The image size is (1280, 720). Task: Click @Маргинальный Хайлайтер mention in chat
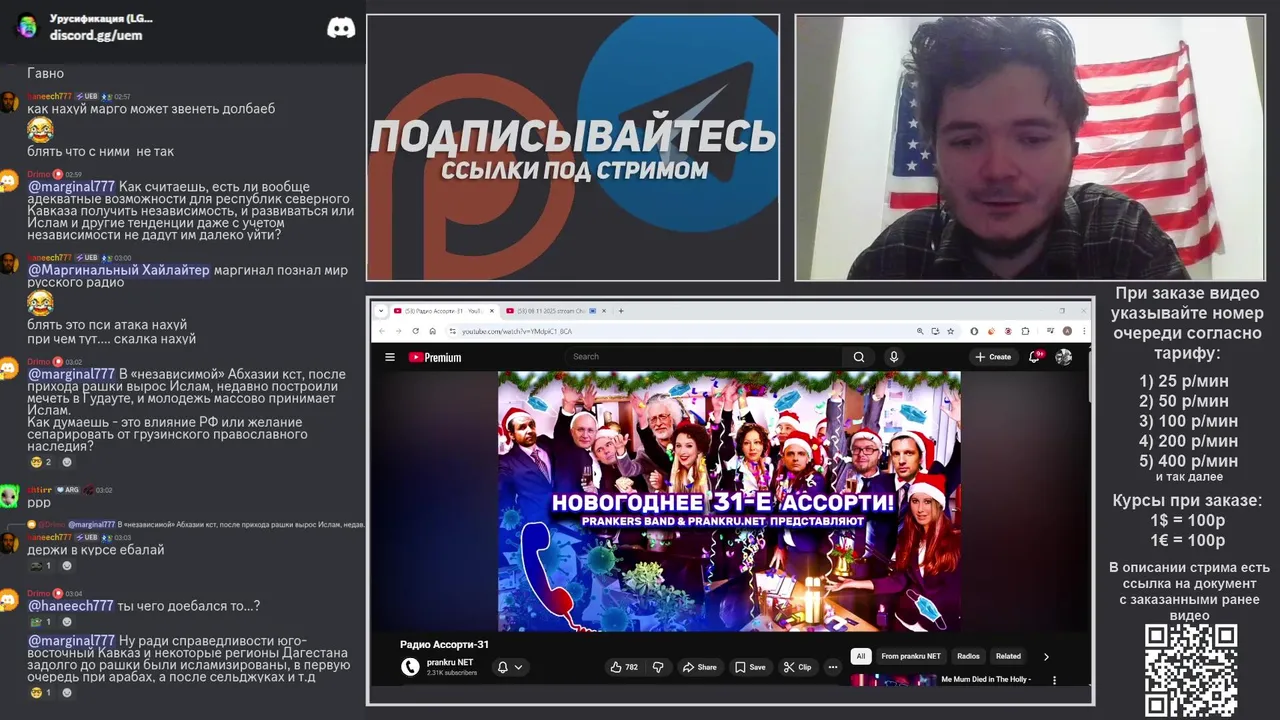click(x=119, y=270)
